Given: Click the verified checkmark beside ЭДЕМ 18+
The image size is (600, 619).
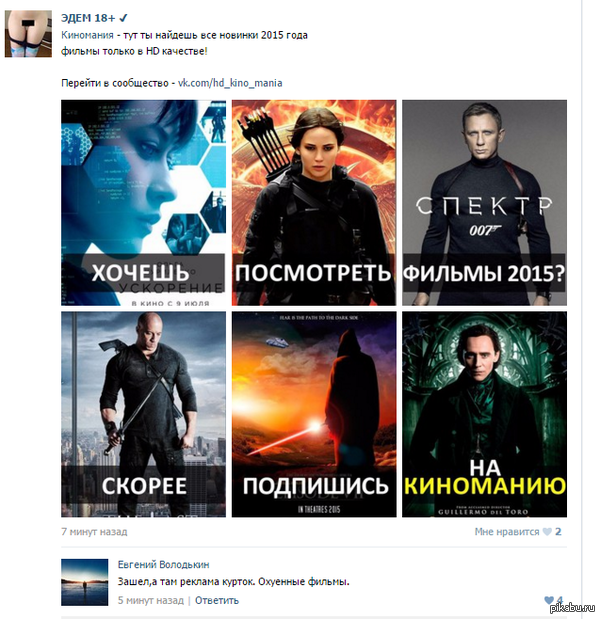Looking at the screenshot, I should coord(123,18).
